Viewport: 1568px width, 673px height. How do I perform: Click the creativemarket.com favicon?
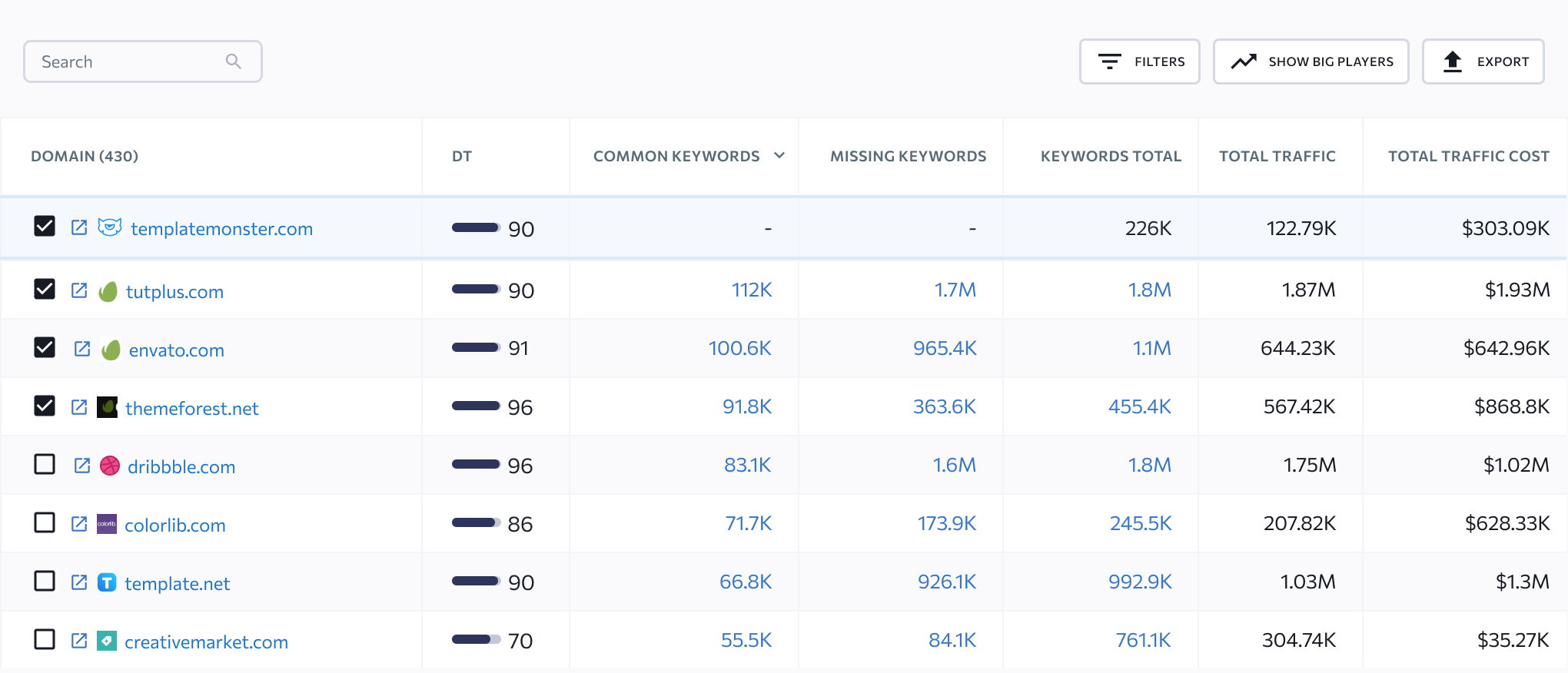(107, 641)
